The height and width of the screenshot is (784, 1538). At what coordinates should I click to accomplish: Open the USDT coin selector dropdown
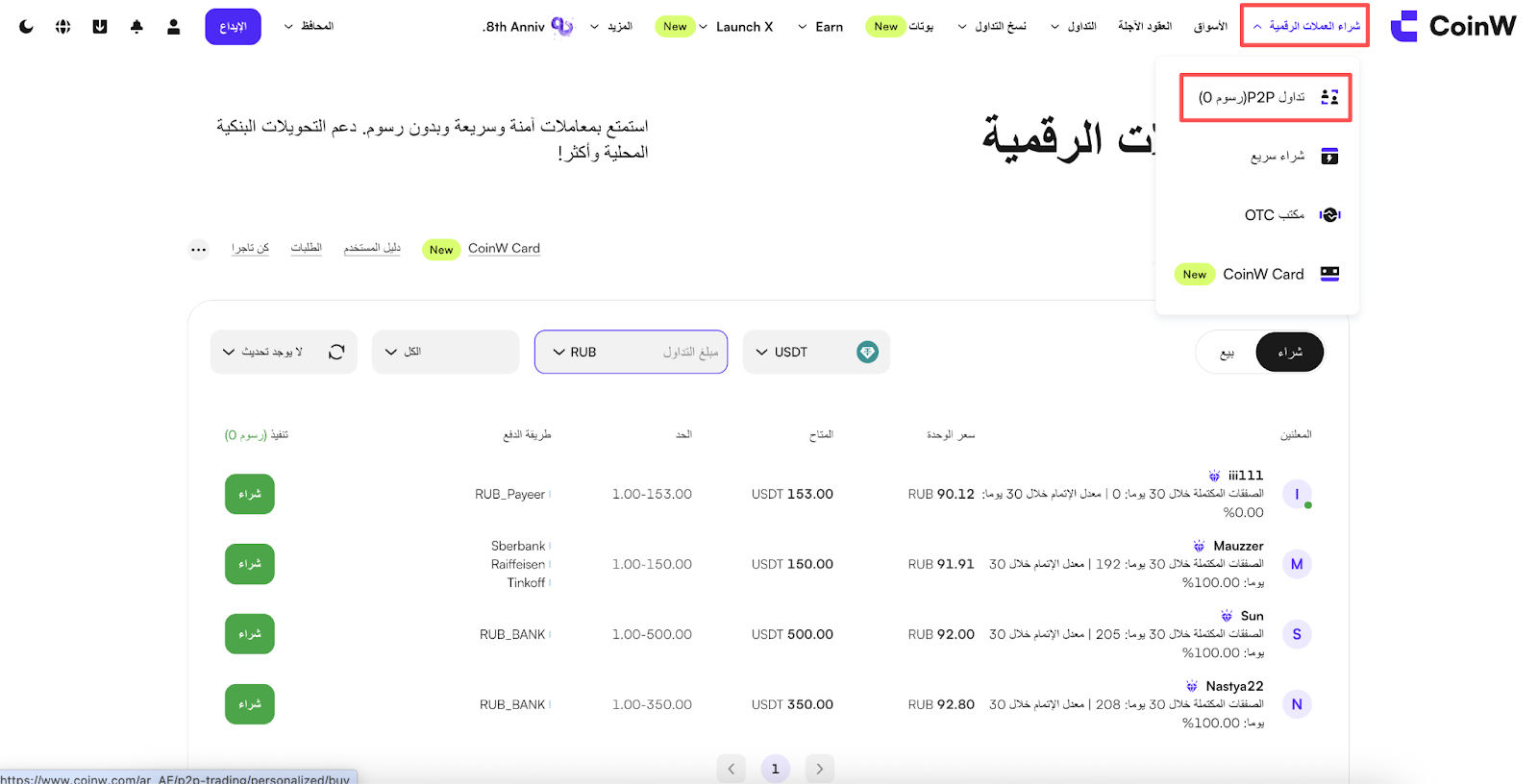816,353
